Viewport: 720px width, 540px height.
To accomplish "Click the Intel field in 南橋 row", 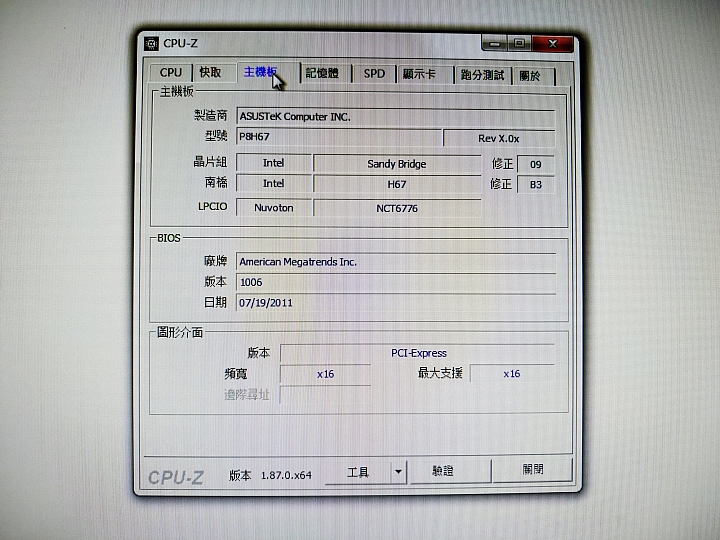I will point(274,184).
